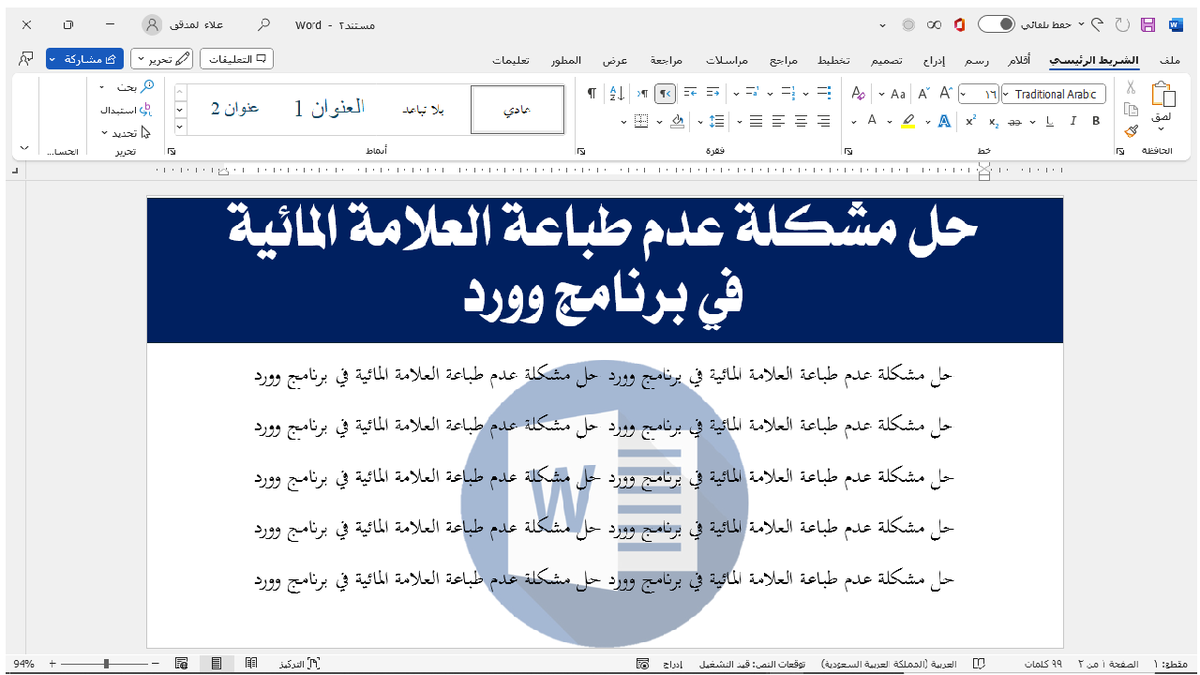Click the Undo arrow in title bar
Viewport: 1200px width, 675px height.
(1098, 23)
